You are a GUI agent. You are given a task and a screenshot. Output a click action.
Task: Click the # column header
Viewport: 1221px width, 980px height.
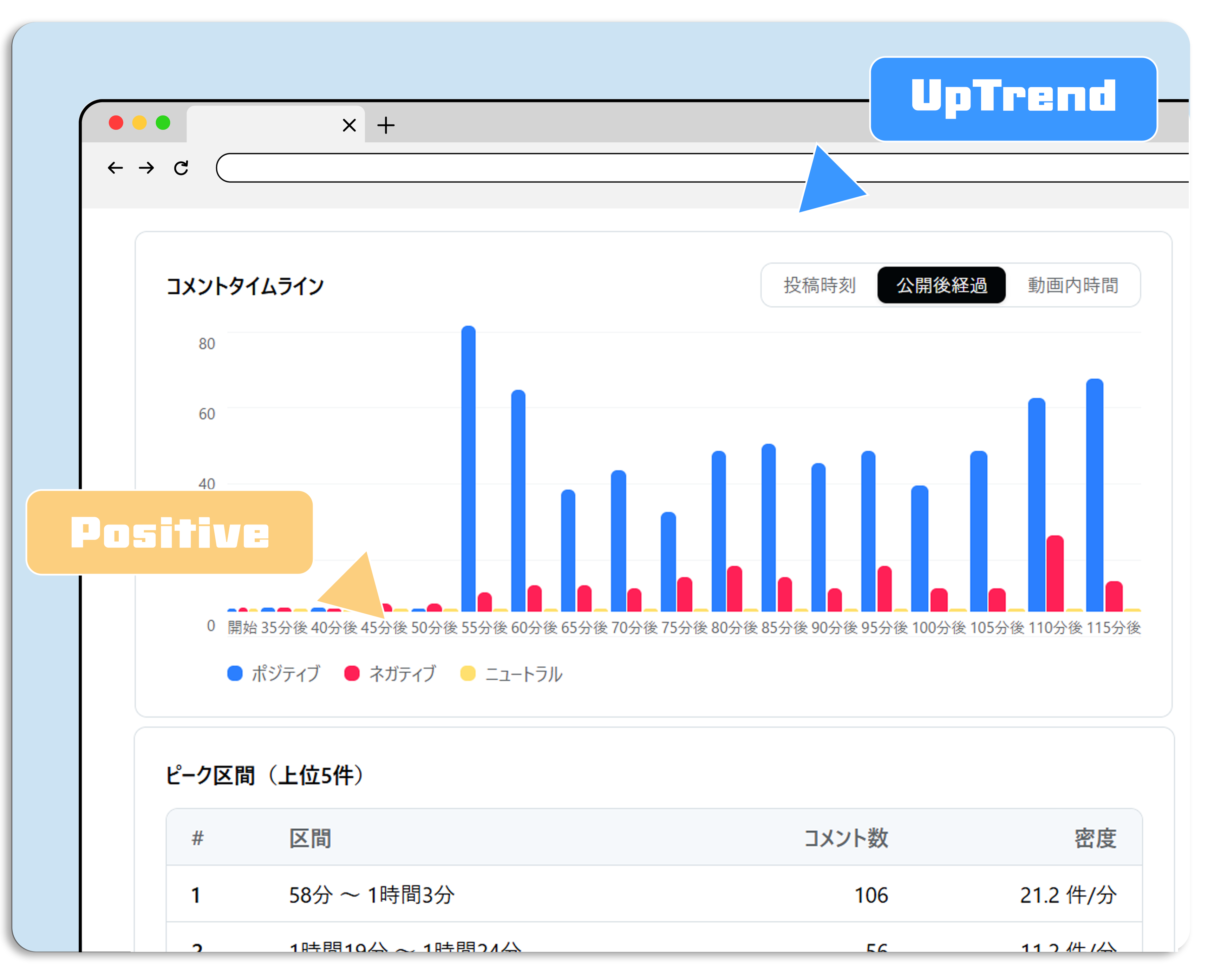point(198,838)
